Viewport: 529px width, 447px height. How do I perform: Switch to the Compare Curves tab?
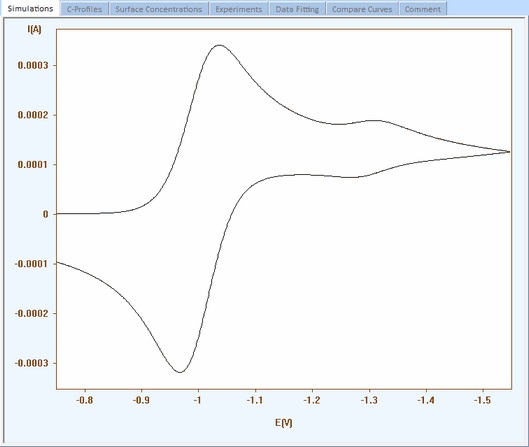tap(362, 9)
